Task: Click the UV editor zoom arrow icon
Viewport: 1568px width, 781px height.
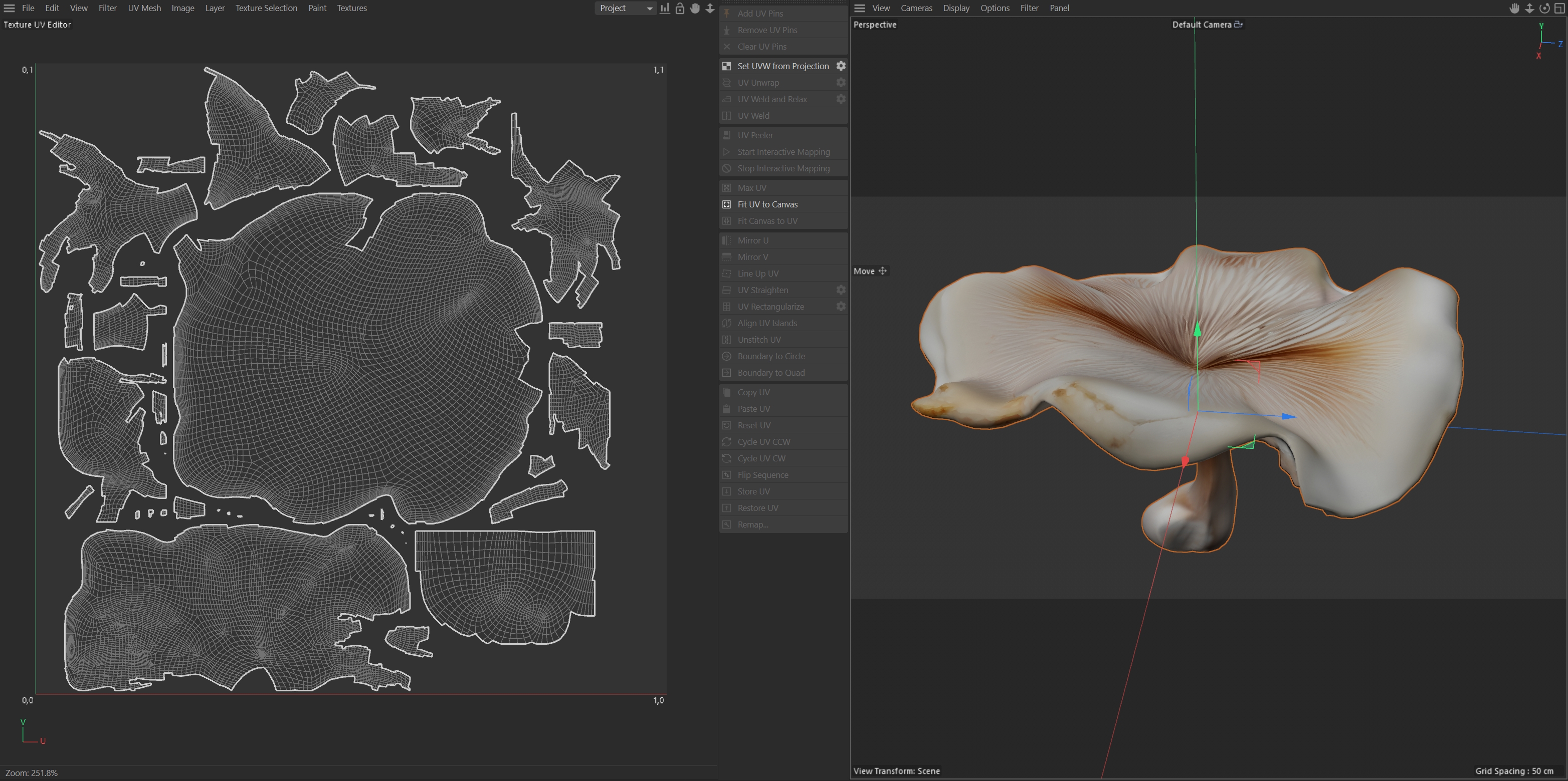Action: click(710, 8)
